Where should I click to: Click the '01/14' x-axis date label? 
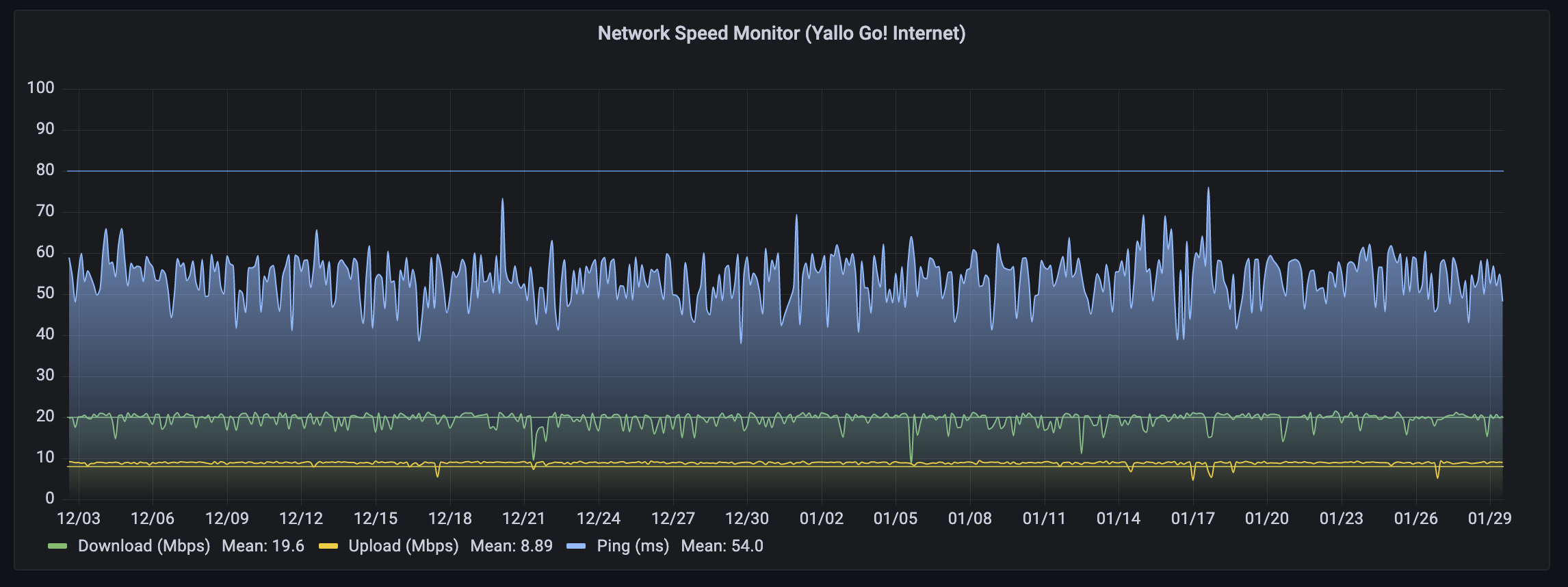pyautogui.click(x=1119, y=519)
